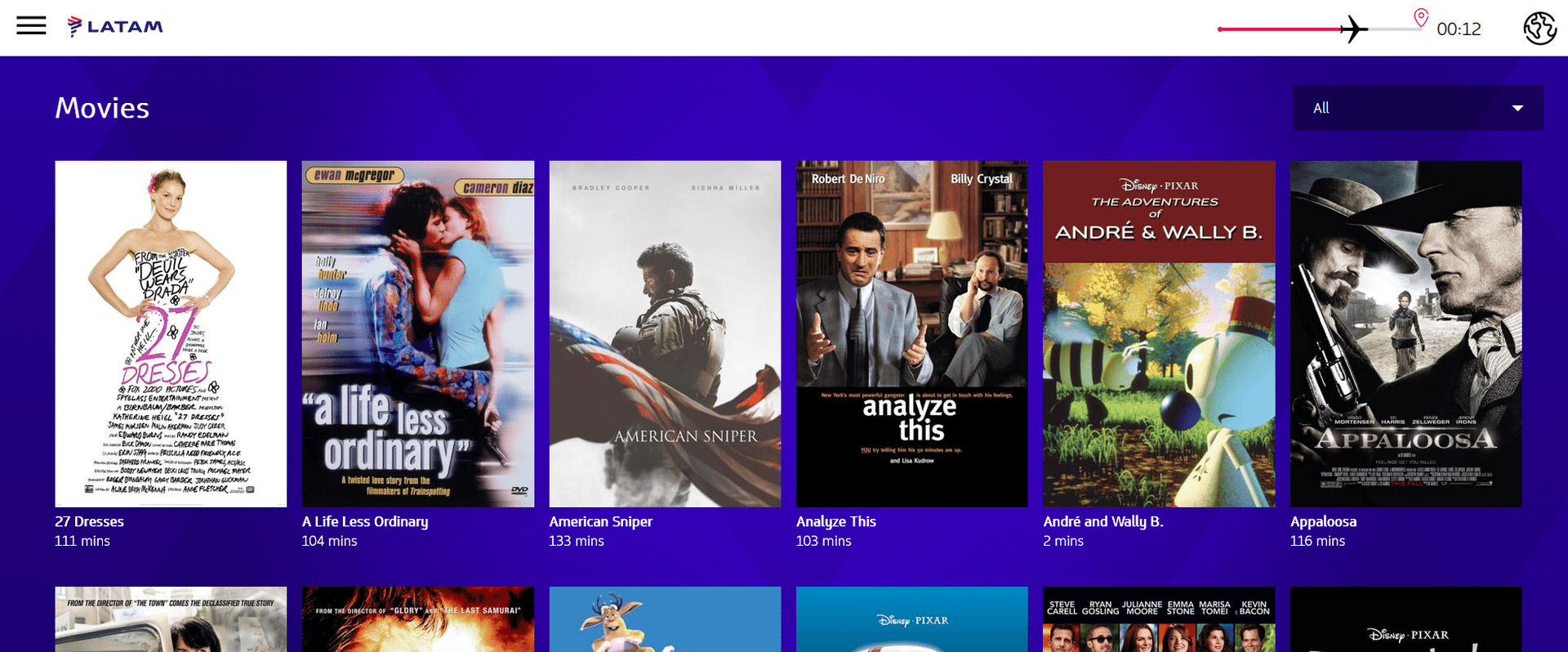The image size is (1568, 652).
Task: Click the airplane flight progress icon
Action: (1353, 29)
